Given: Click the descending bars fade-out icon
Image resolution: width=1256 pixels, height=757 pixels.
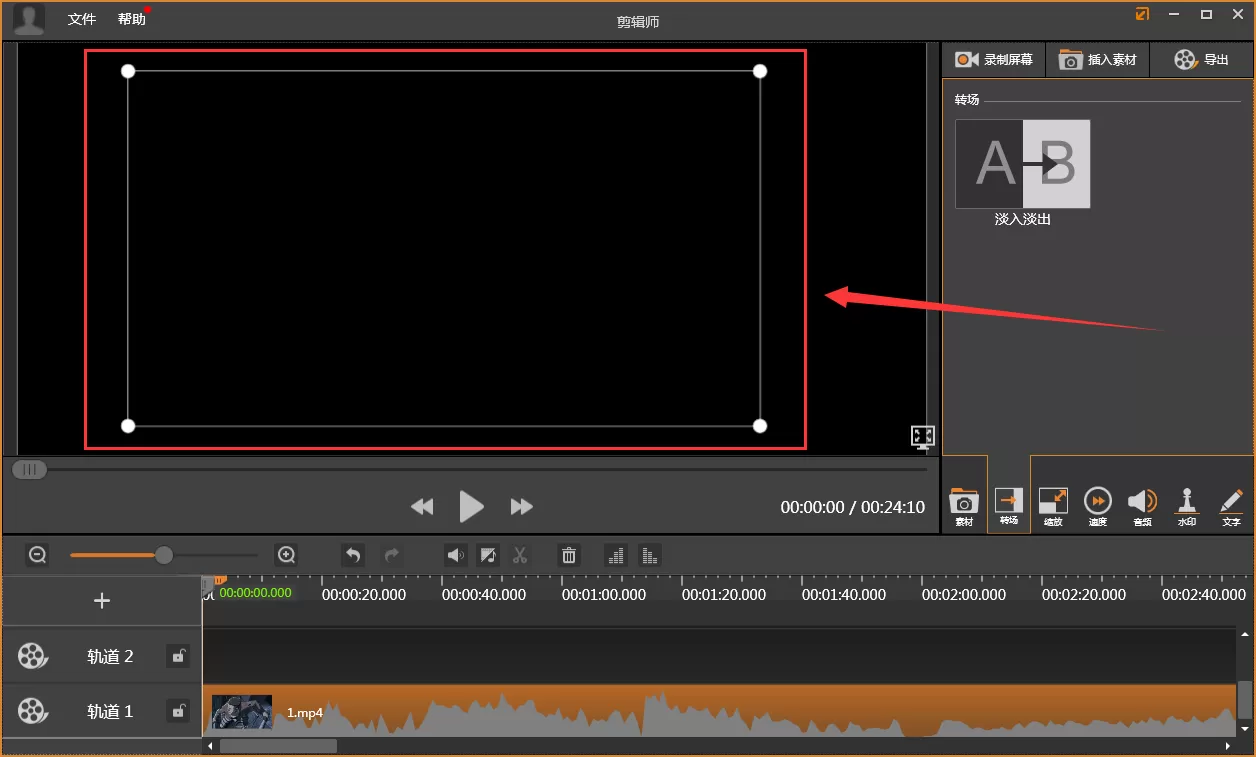Looking at the screenshot, I should [650, 555].
